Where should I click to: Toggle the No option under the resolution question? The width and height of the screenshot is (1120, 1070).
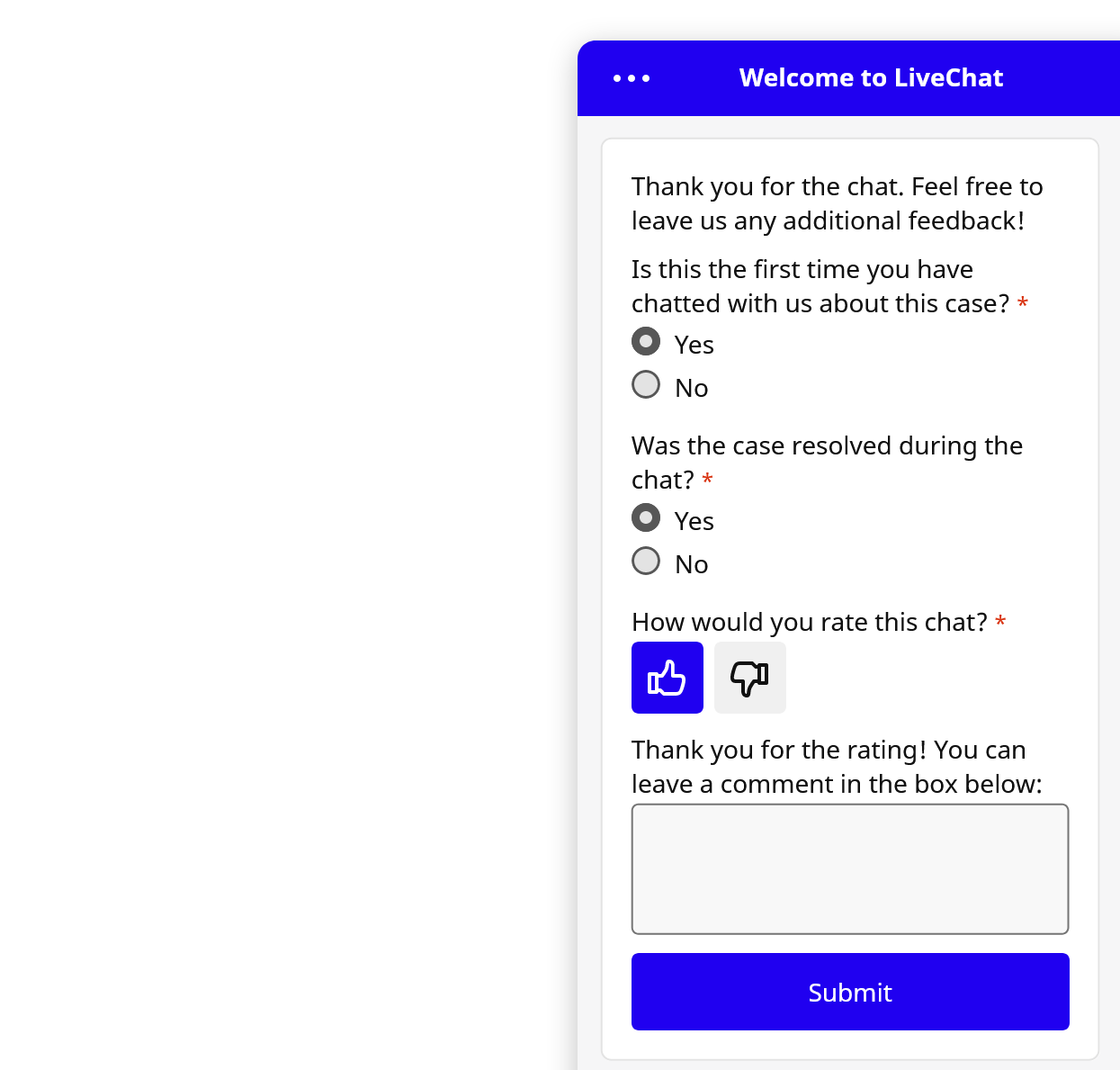(x=646, y=561)
